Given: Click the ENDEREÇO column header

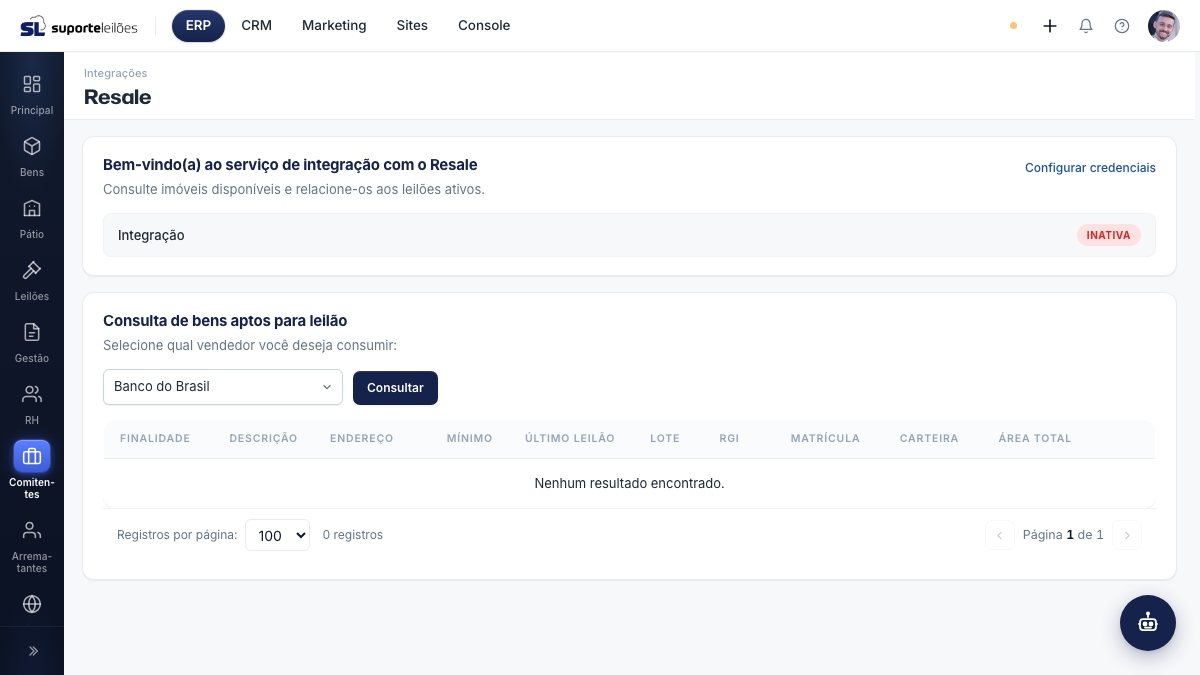Looking at the screenshot, I should (361, 438).
